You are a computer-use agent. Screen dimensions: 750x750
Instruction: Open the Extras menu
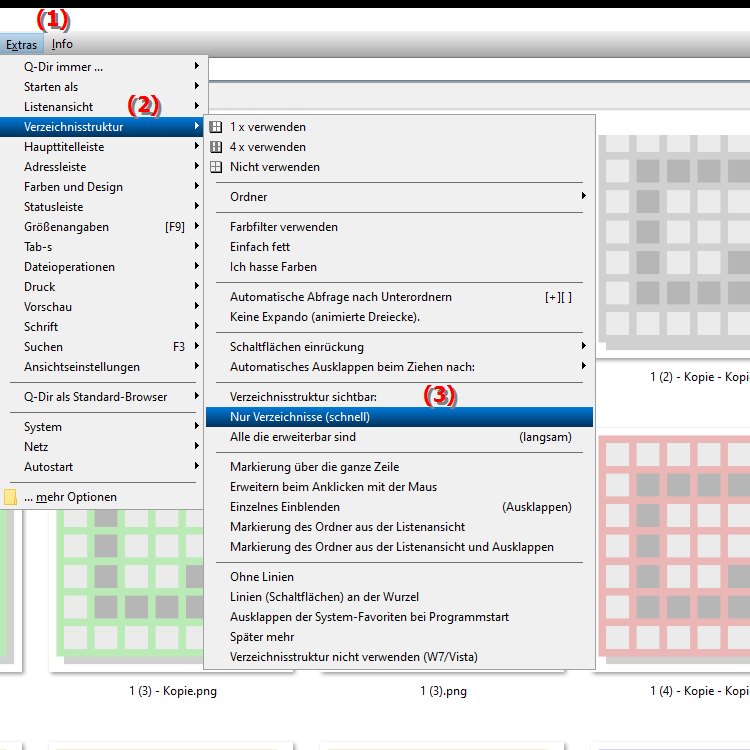tap(22, 44)
